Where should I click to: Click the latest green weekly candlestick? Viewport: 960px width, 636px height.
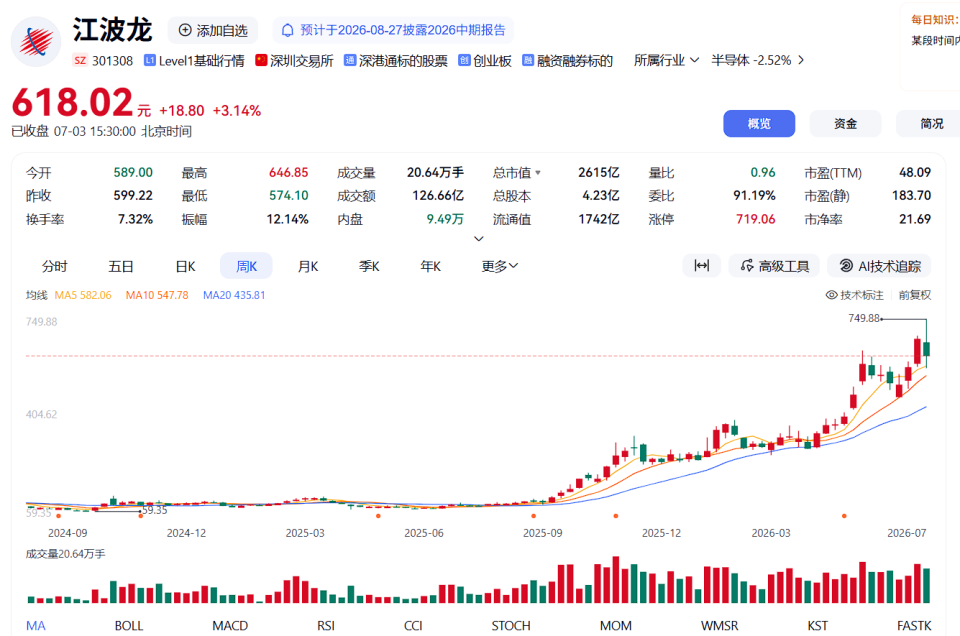pyautogui.click(x=926, y=349)
